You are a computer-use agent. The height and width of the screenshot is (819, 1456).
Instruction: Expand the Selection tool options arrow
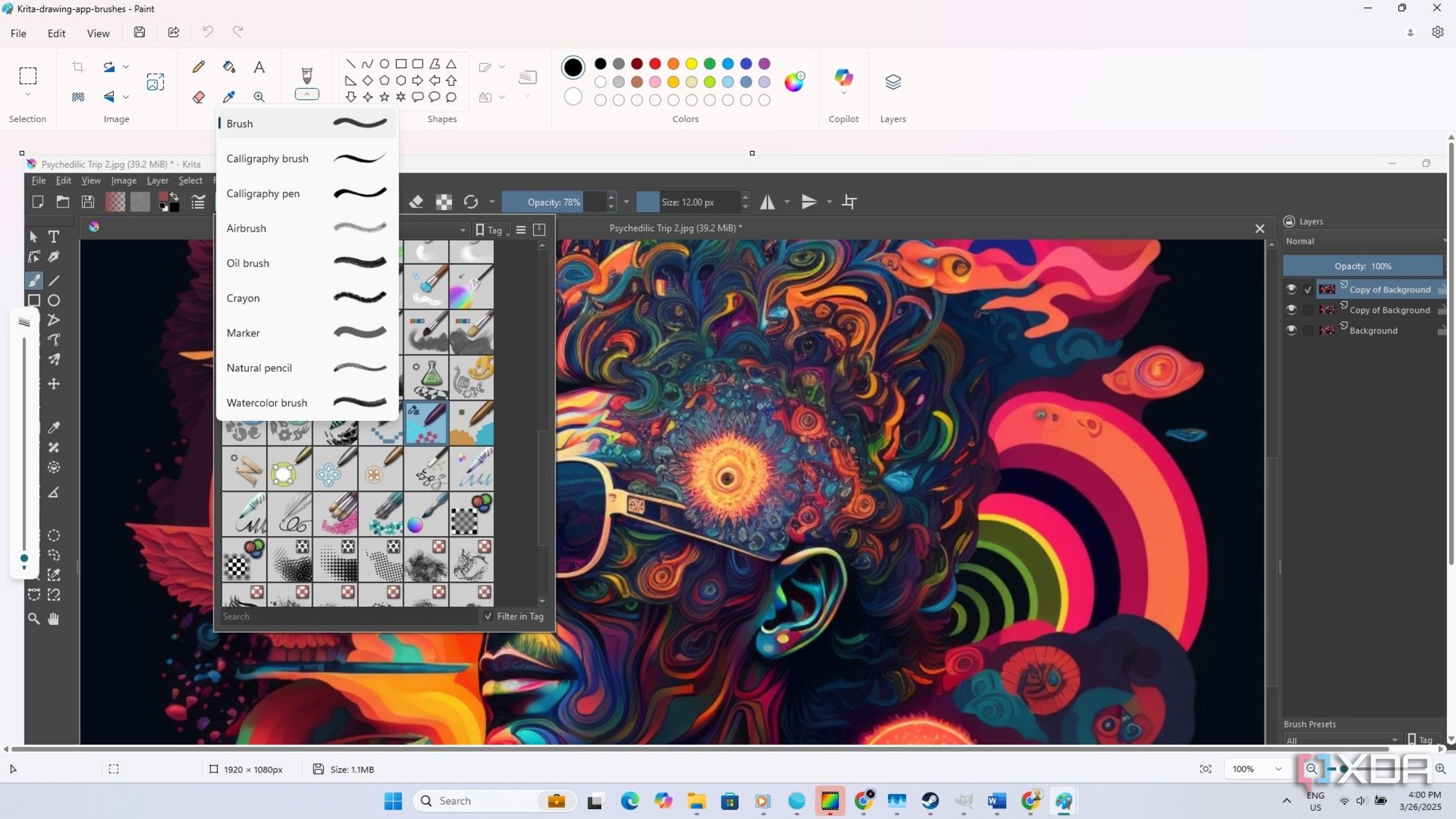pyautogui.click(x=28, y=94)
